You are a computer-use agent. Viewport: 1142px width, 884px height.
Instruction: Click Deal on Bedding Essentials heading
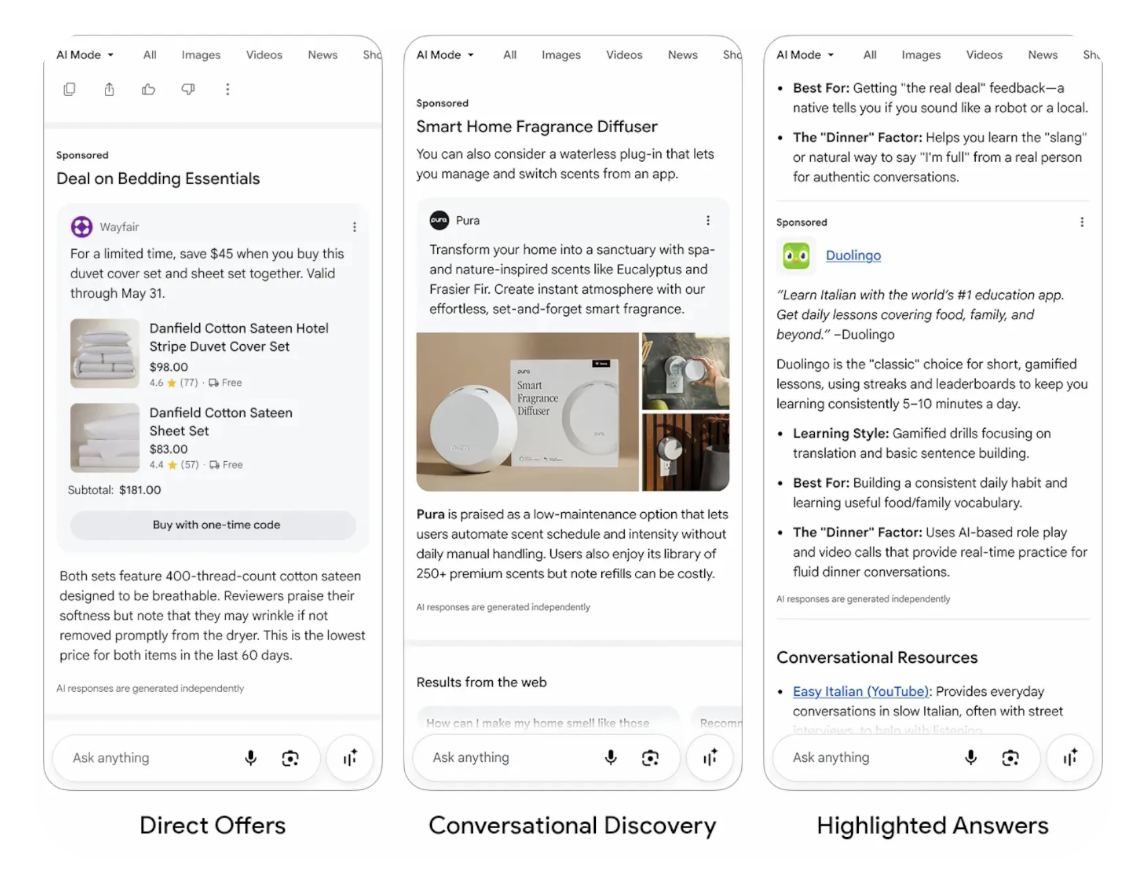click(x=158, y=178)
